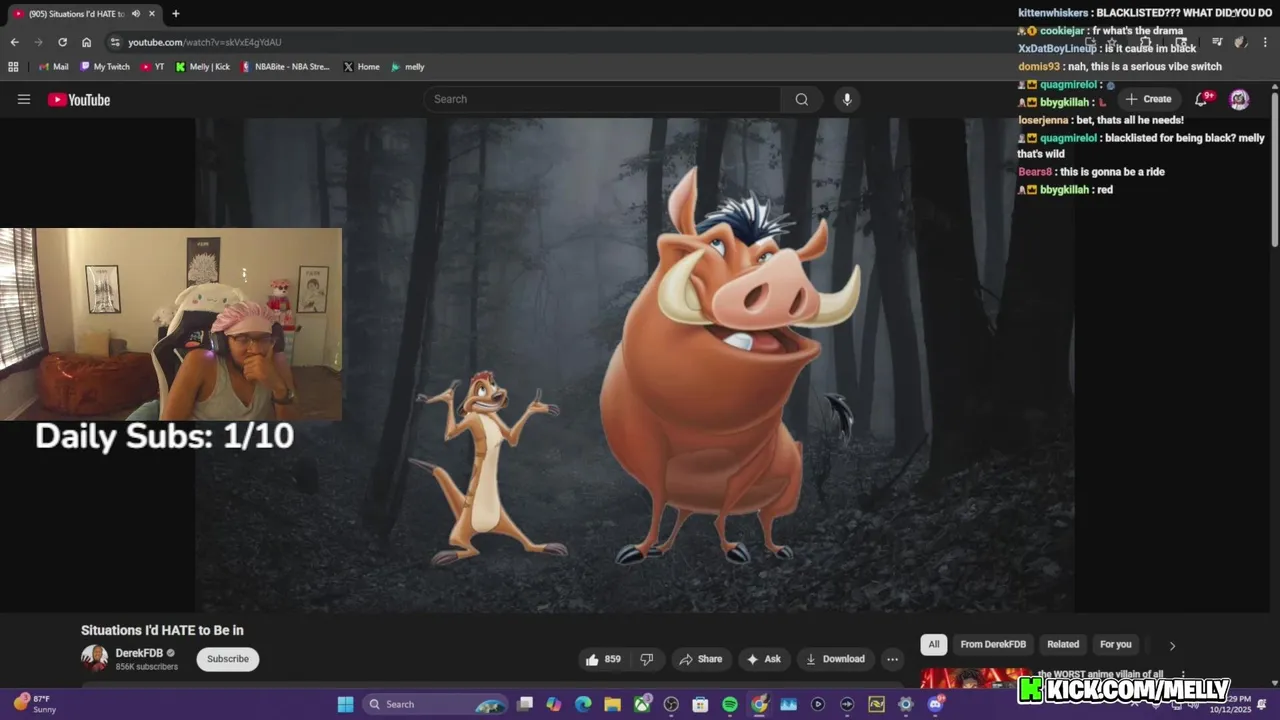
Task: Dislike the video with thumbs down
Action: pos(647,659)
